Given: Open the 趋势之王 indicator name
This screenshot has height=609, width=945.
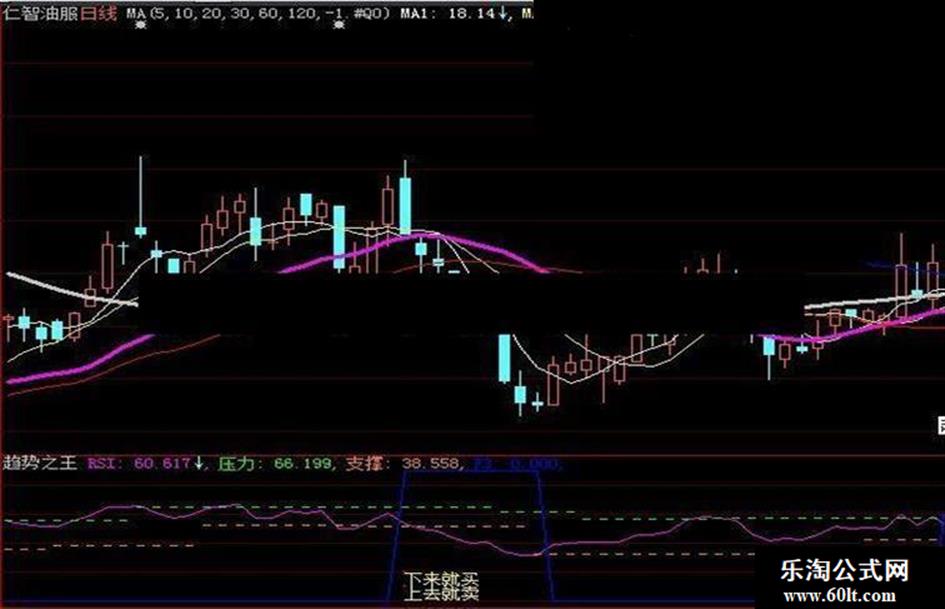Looking at the screenshot, I should [40, 463].
